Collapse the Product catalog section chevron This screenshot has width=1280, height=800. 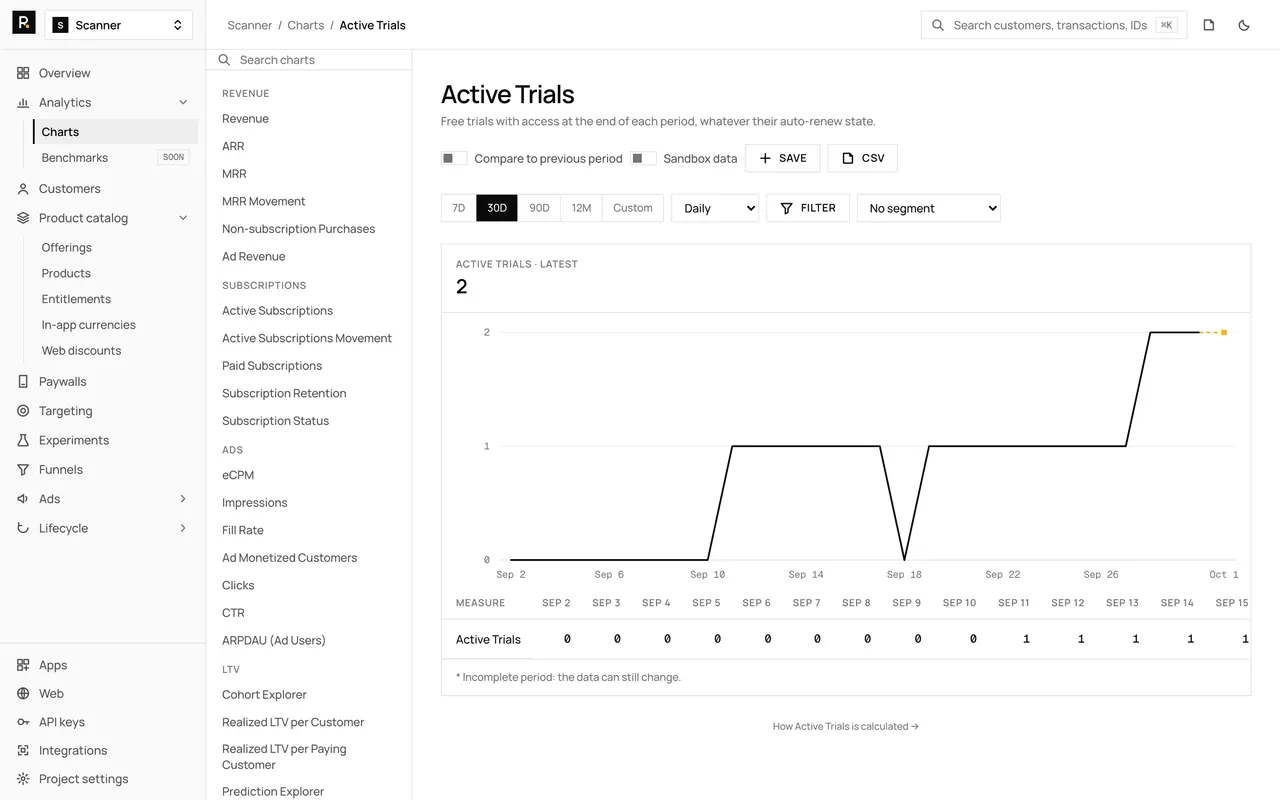[x=183, y=218]
